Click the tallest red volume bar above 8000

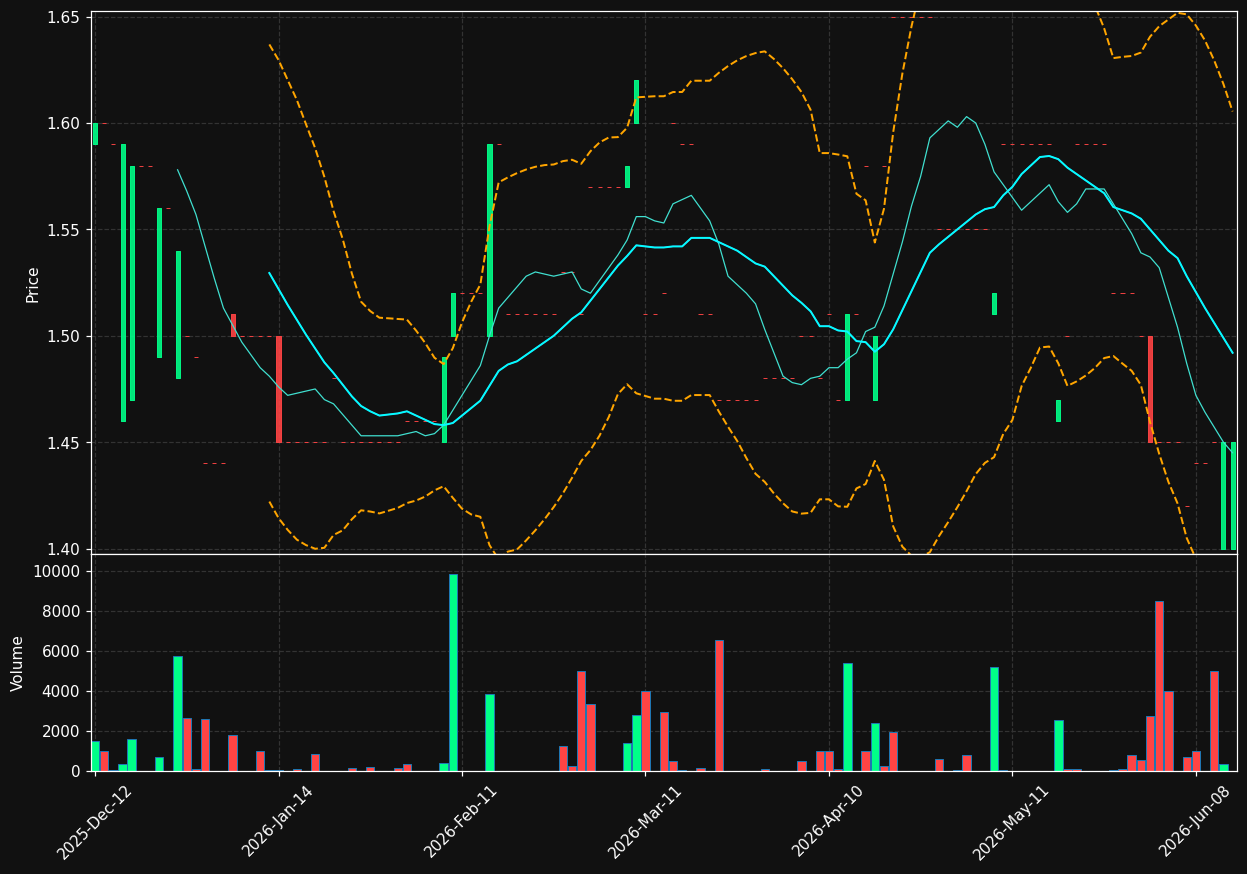tap(1159, 686)
